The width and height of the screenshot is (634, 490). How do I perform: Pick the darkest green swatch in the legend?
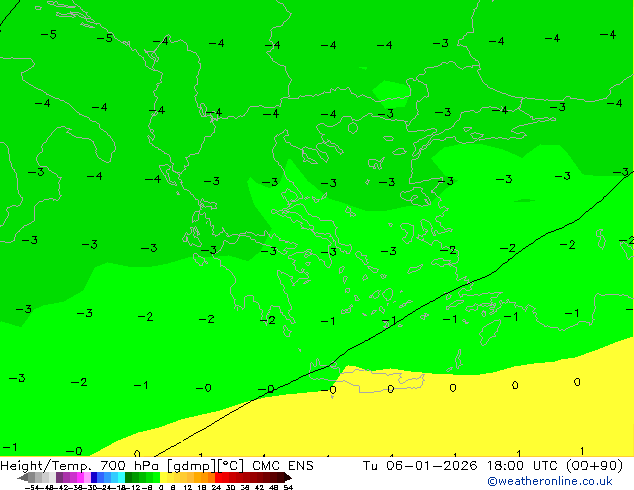(x=129, y=477)
